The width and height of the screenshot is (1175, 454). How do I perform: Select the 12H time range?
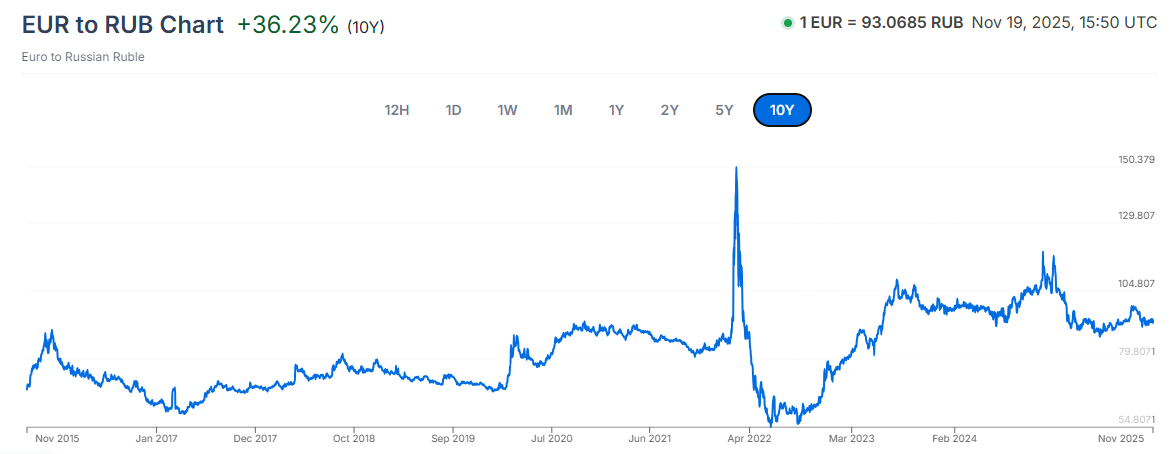click(397, 110)
